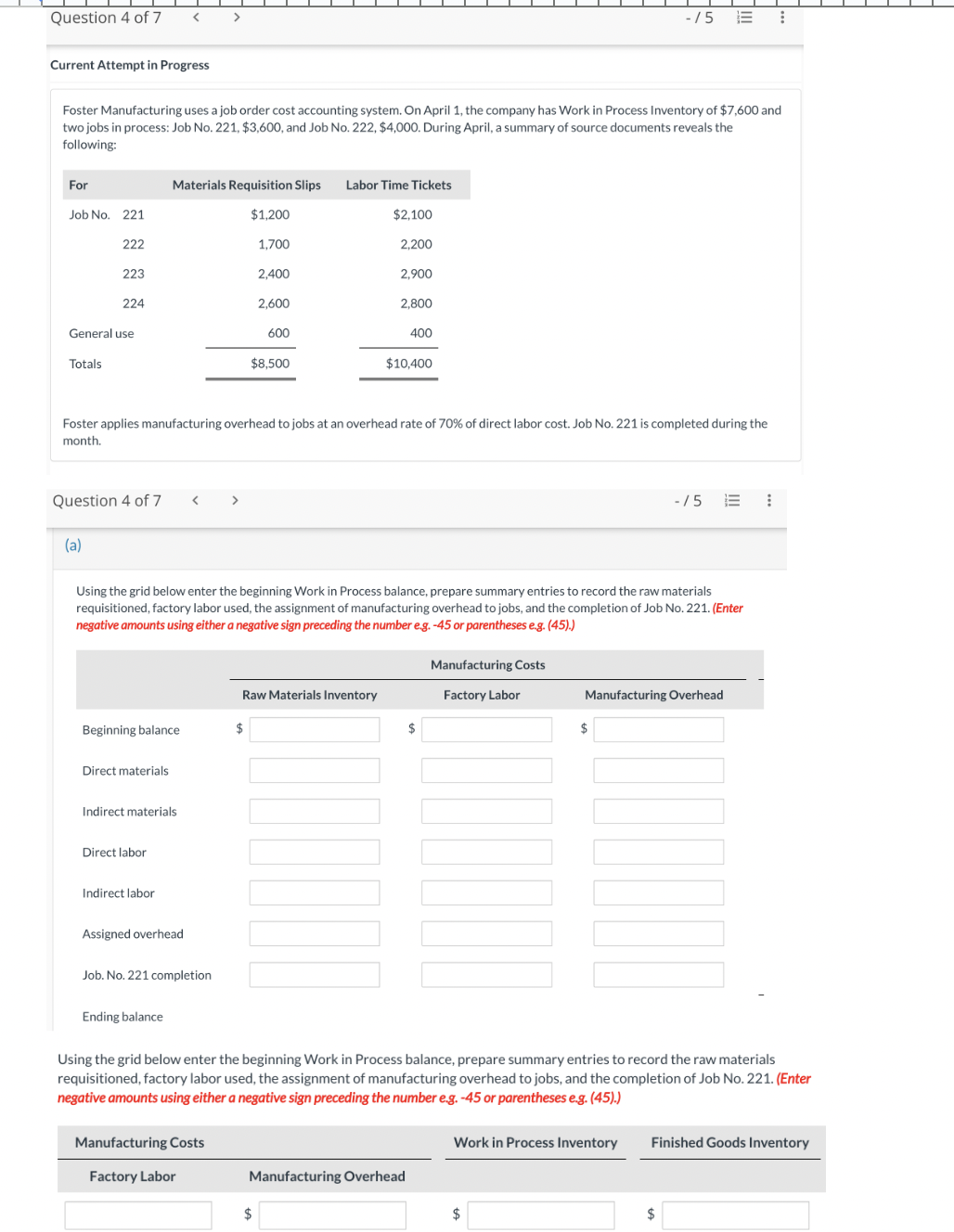
Task: Select the (a) section tab
Action: 72,545
